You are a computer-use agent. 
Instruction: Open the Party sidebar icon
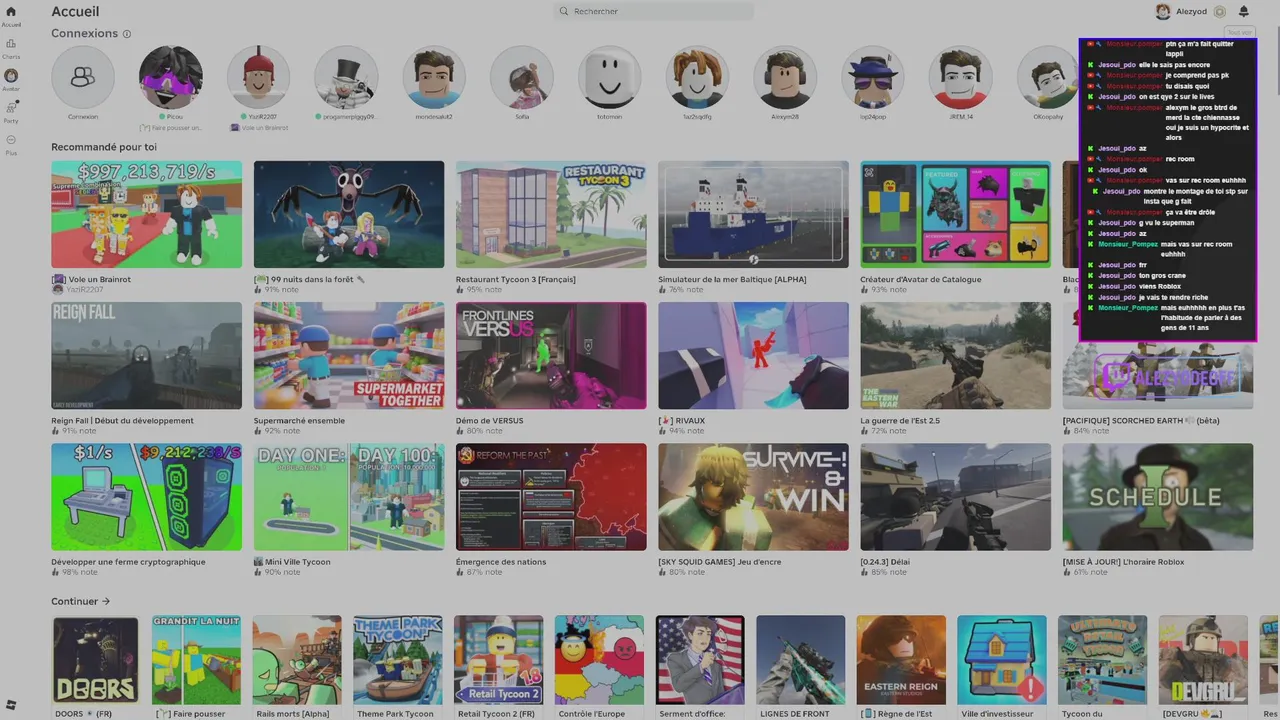[11, 108]
